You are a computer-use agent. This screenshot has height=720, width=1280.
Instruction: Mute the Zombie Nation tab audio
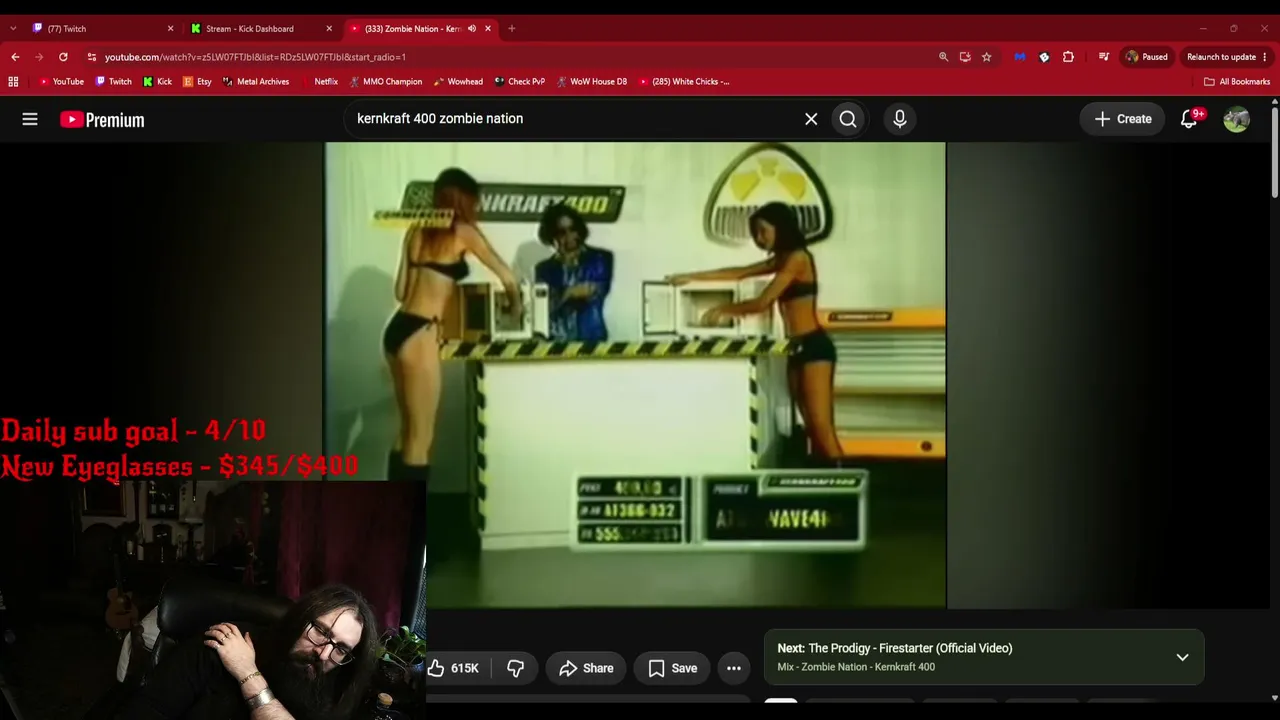(x=472, y=29)
